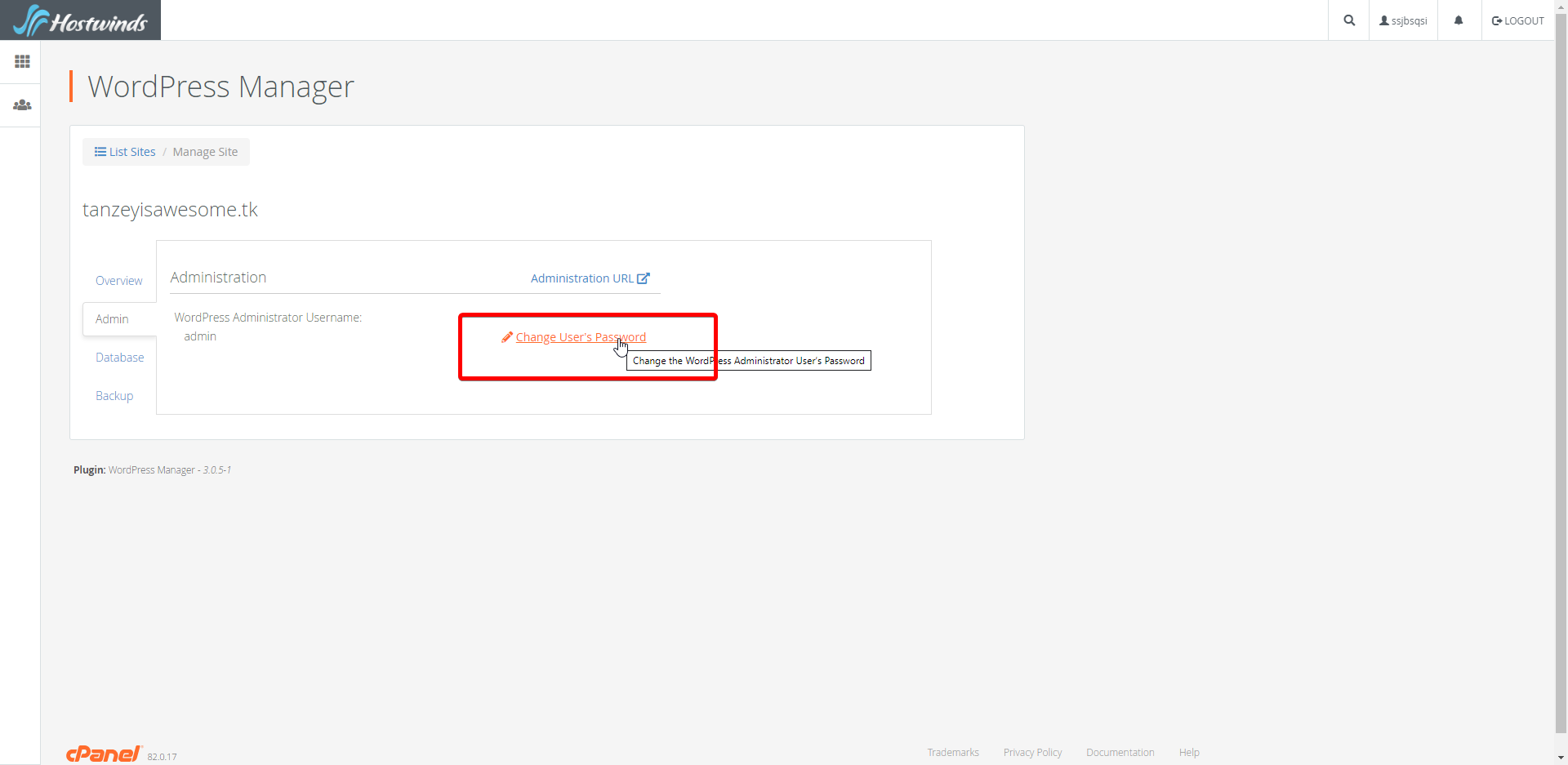Click the external link icon beside Administration URL
Image resolution: width=1568 pixels, height=765 pixels.
[x=644, y=278]
